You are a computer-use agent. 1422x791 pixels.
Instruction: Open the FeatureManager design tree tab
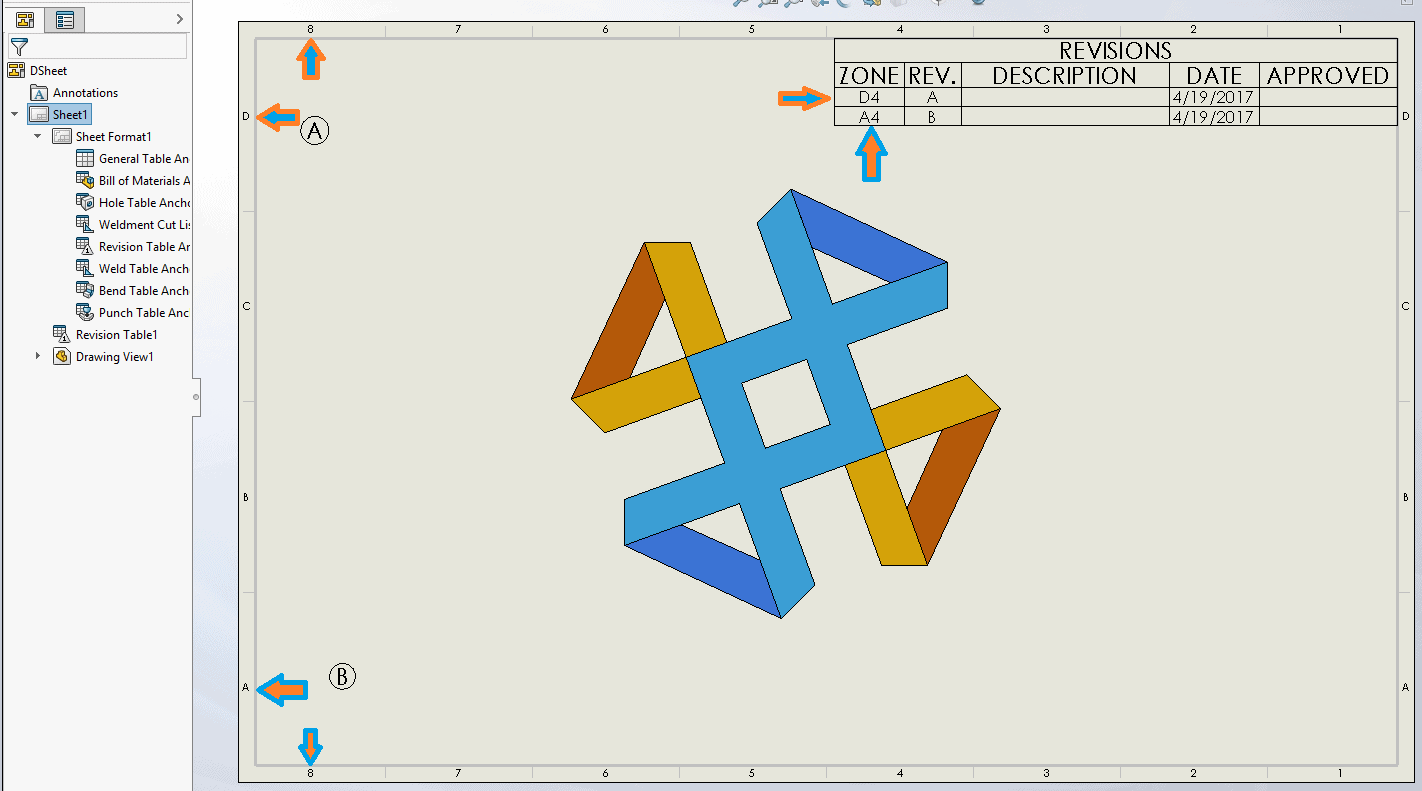tap(26, 19)
